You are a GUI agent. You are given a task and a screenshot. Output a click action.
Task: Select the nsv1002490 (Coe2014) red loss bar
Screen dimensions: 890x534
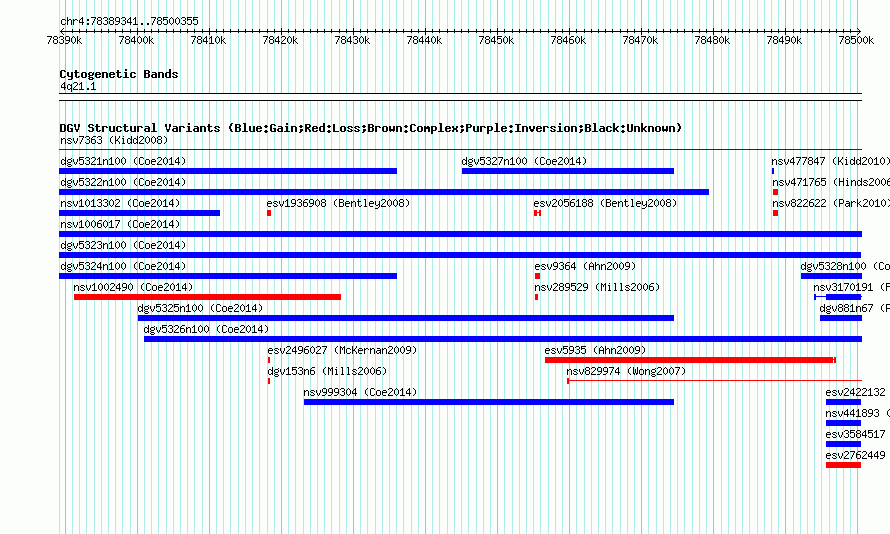coord(208,297)
